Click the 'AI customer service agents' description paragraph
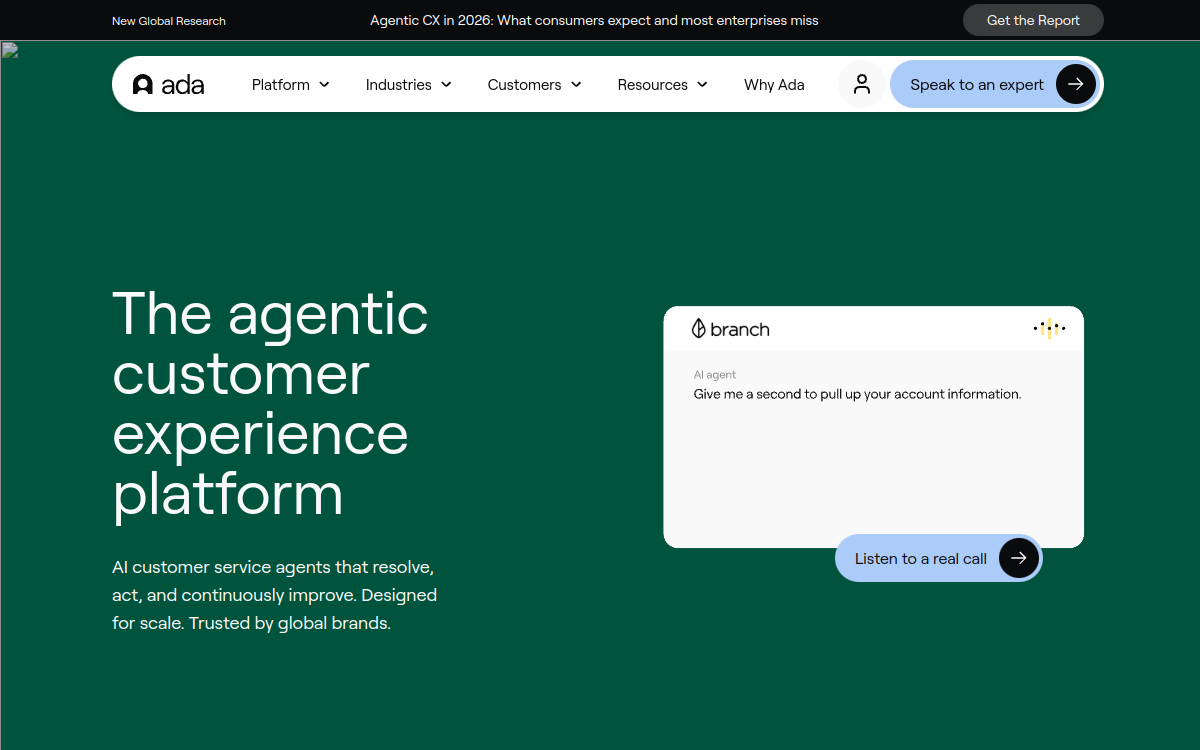The height and width of the screenshot is (750, 1200). click(x=275, y=595)
